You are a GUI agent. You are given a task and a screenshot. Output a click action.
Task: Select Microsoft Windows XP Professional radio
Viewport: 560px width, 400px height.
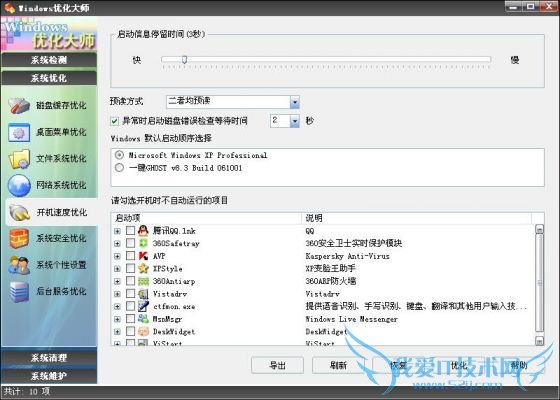(x=119, y=155)
